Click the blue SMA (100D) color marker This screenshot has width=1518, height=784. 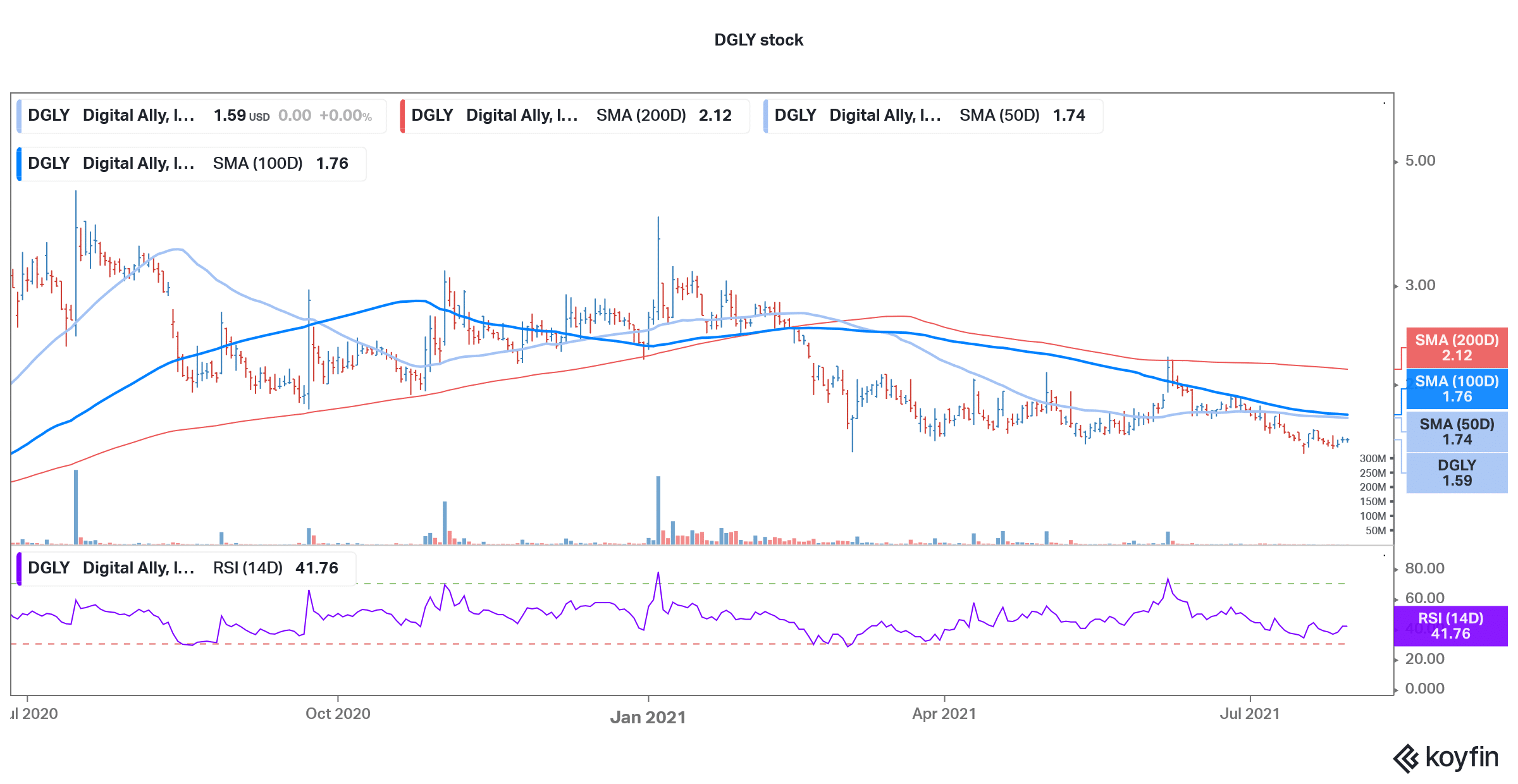tap(19, 164)
